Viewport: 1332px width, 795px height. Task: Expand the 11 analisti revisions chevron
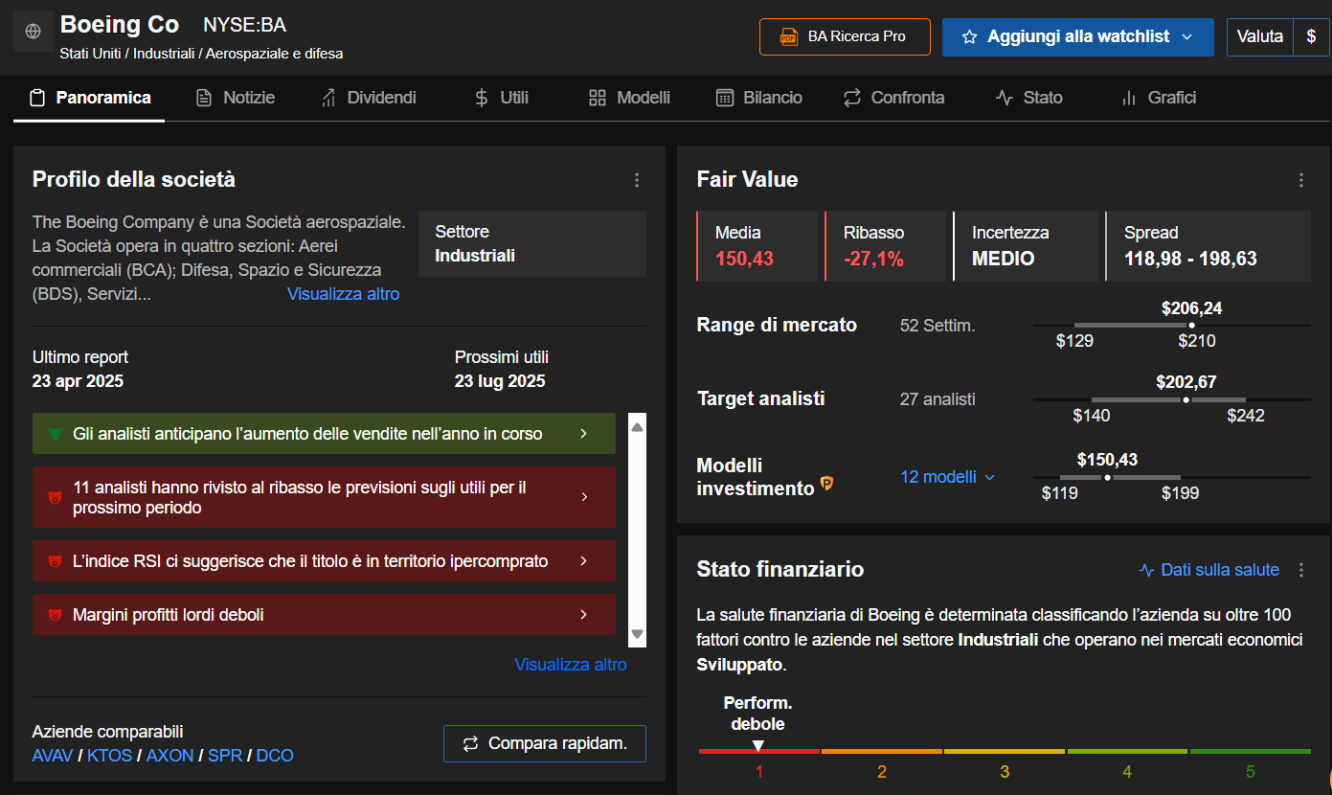click(x=584, y=497)
